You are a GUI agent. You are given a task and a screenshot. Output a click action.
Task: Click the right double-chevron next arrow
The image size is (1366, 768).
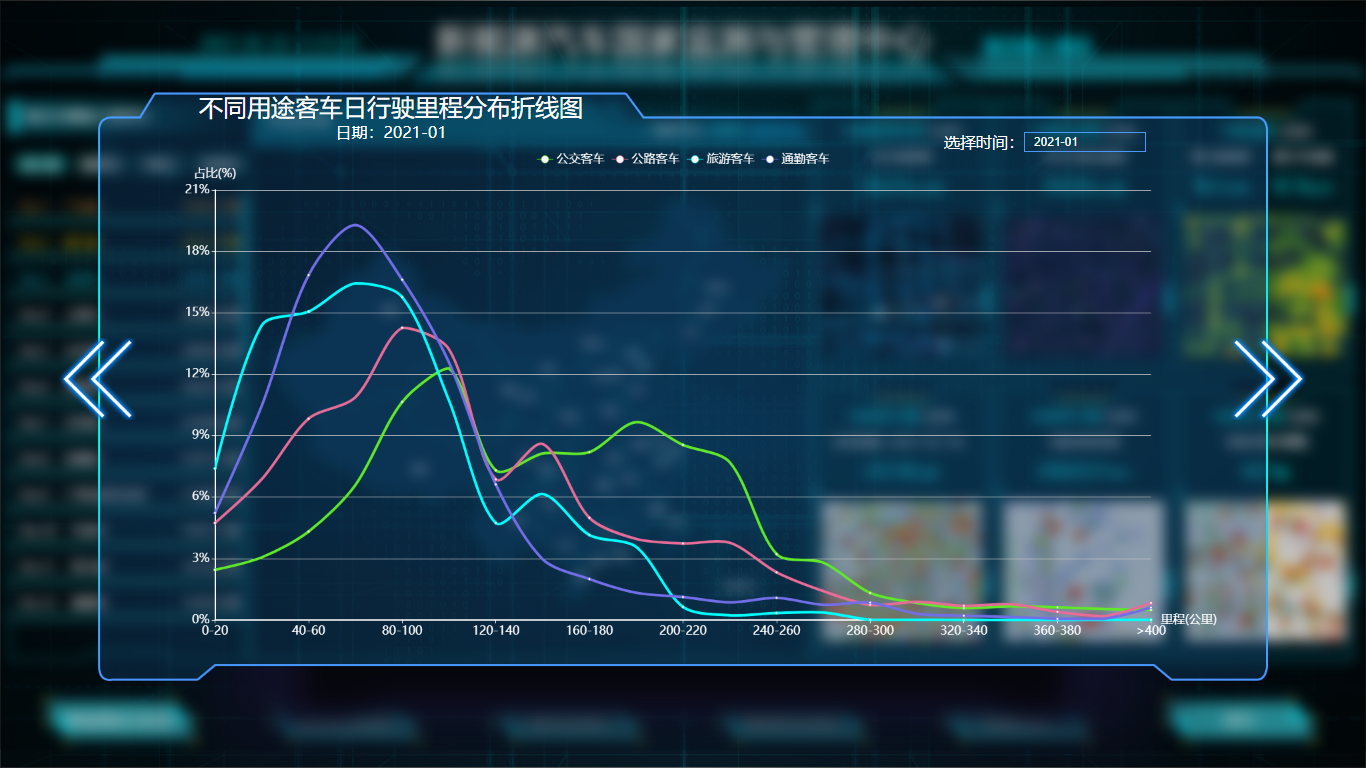pos(1268,379)
